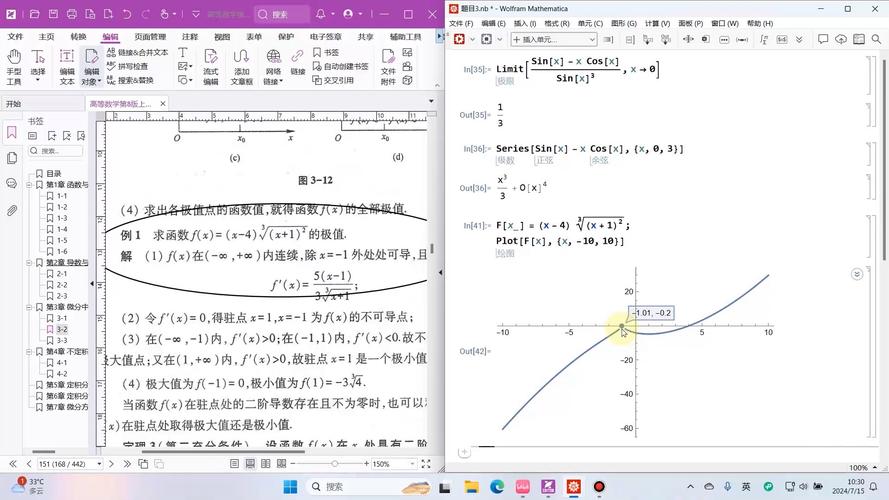Image resolution: width=889 pixels, height=500 pixels.
Task: Open the Select (选择) tool dropdown
Action: pos(38,80)
